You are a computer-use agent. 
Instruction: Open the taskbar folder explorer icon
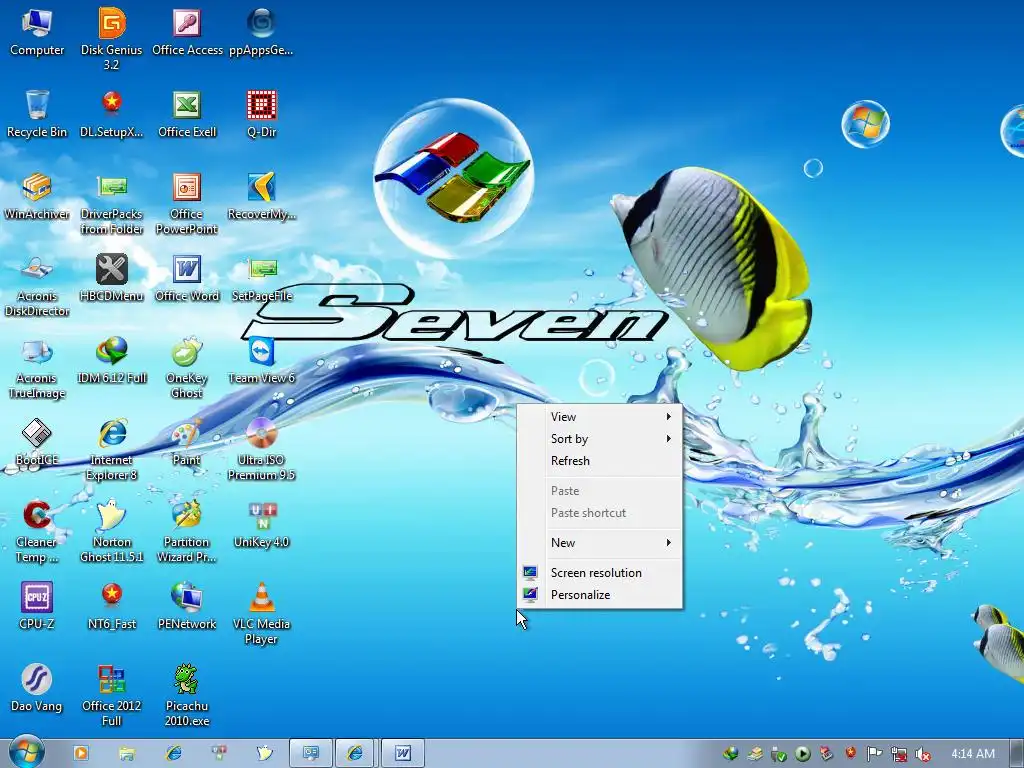point(127,754)
